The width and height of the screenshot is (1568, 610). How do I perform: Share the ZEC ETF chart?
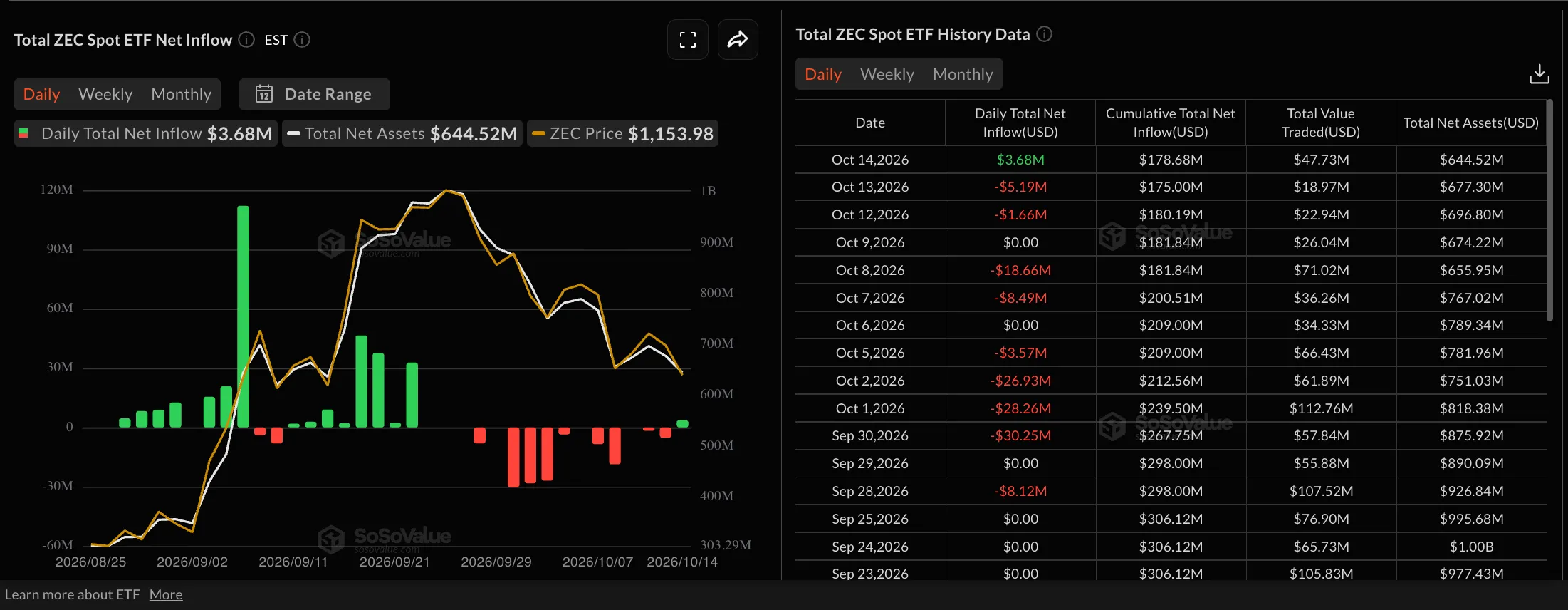coord(738,40)
